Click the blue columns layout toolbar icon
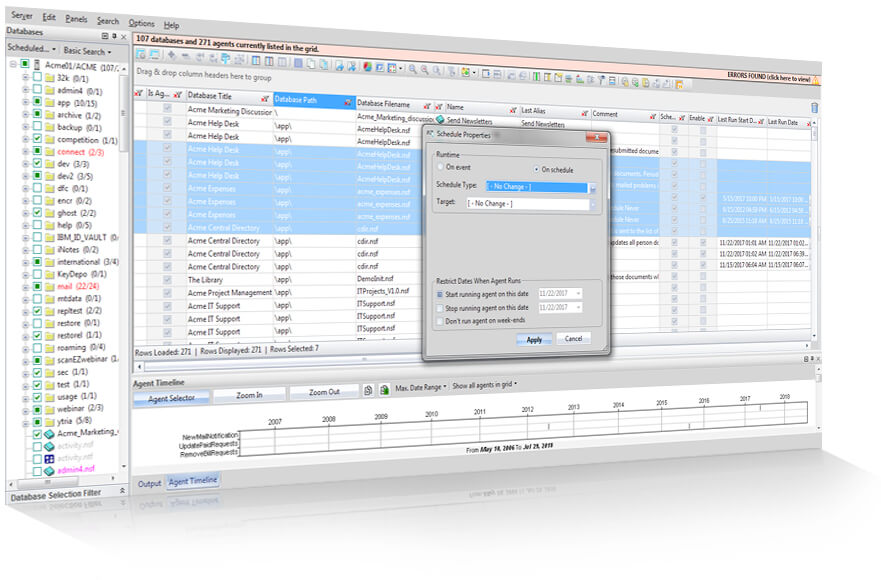This screenshot has height=580, width=881. 255,60
